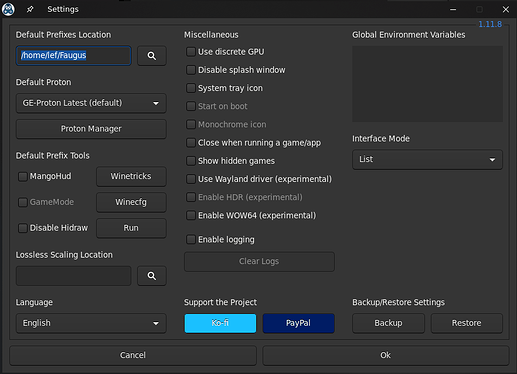Open Winecfg
Image resolution: width=517 pixels, height=374 pixels.
(131, 202)
